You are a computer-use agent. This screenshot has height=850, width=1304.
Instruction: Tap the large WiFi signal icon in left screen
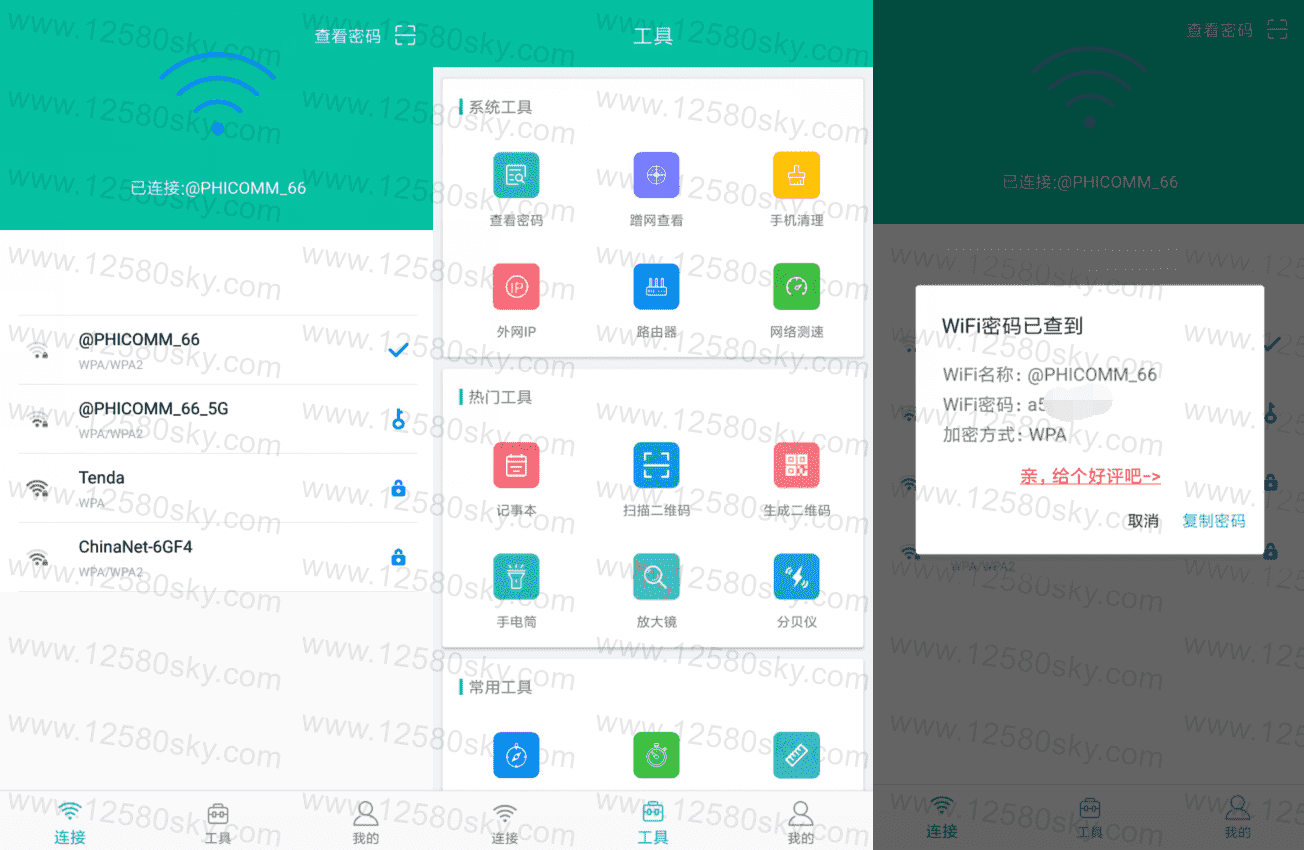(217, 93)
